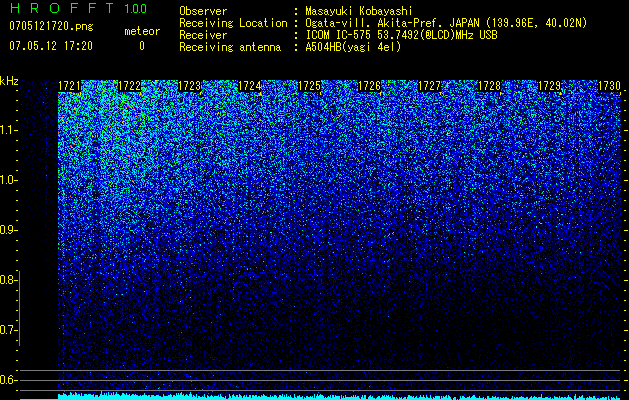This screenshot has width=629, height=400.
Task: Click the 1729 time marker
Action: point(549,86)
